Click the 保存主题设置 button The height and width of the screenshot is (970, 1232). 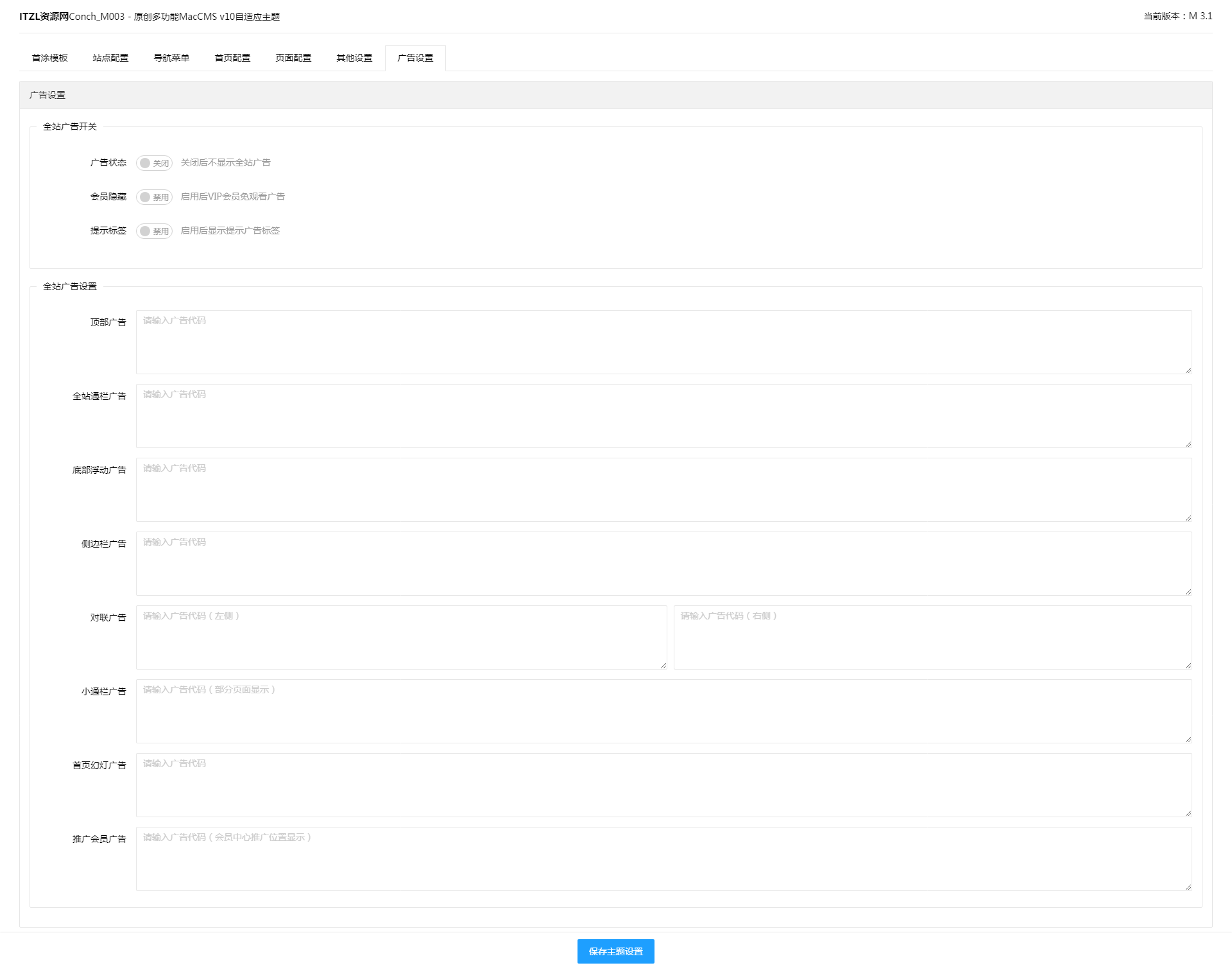coord(615,951)
